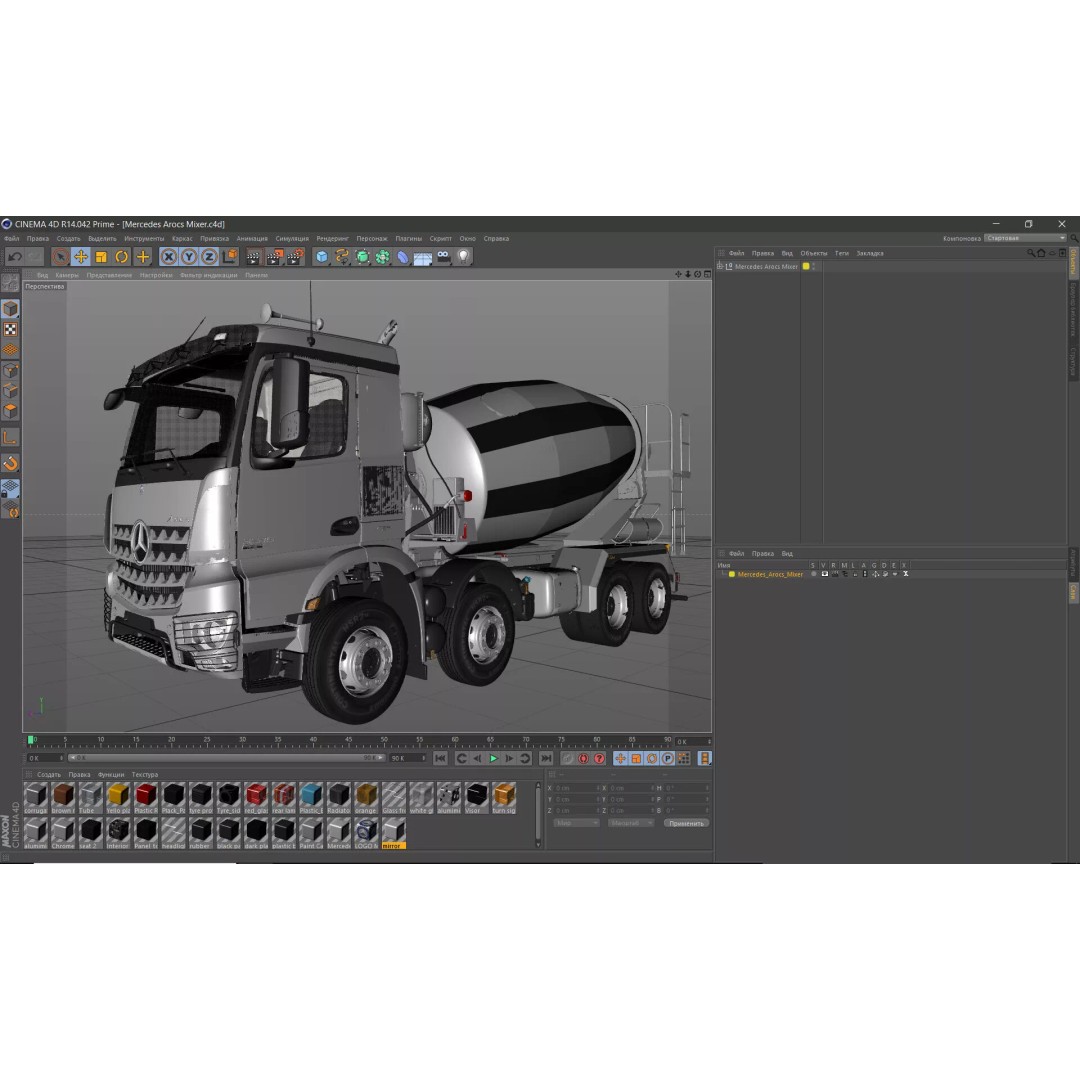Open the Стартовая layout dropdown
Screen dimensions: 1080x1080
(1025, 238)
